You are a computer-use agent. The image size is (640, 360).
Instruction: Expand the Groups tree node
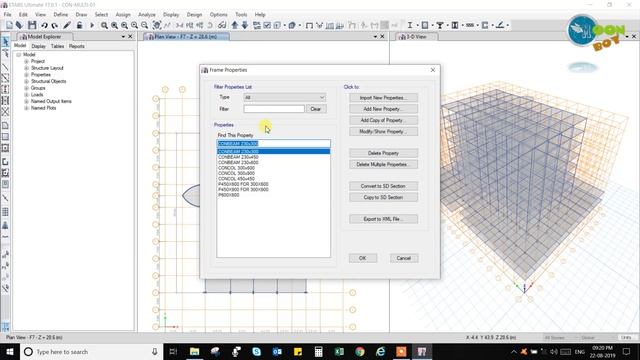[27, 88]
